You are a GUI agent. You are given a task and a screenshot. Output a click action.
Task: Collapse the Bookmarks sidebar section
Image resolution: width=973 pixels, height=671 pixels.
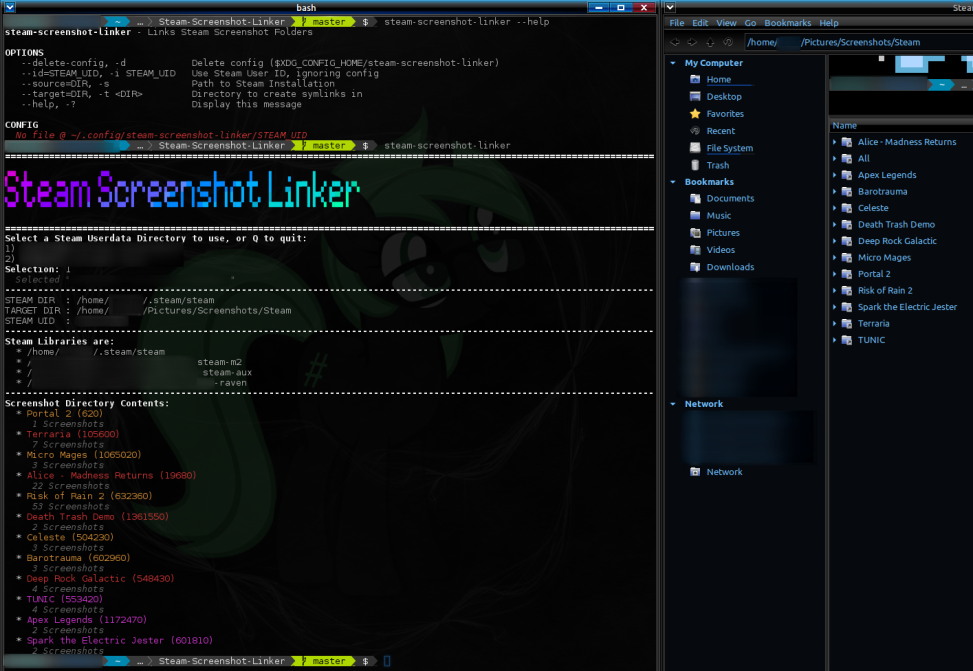[x=673, y=182]
